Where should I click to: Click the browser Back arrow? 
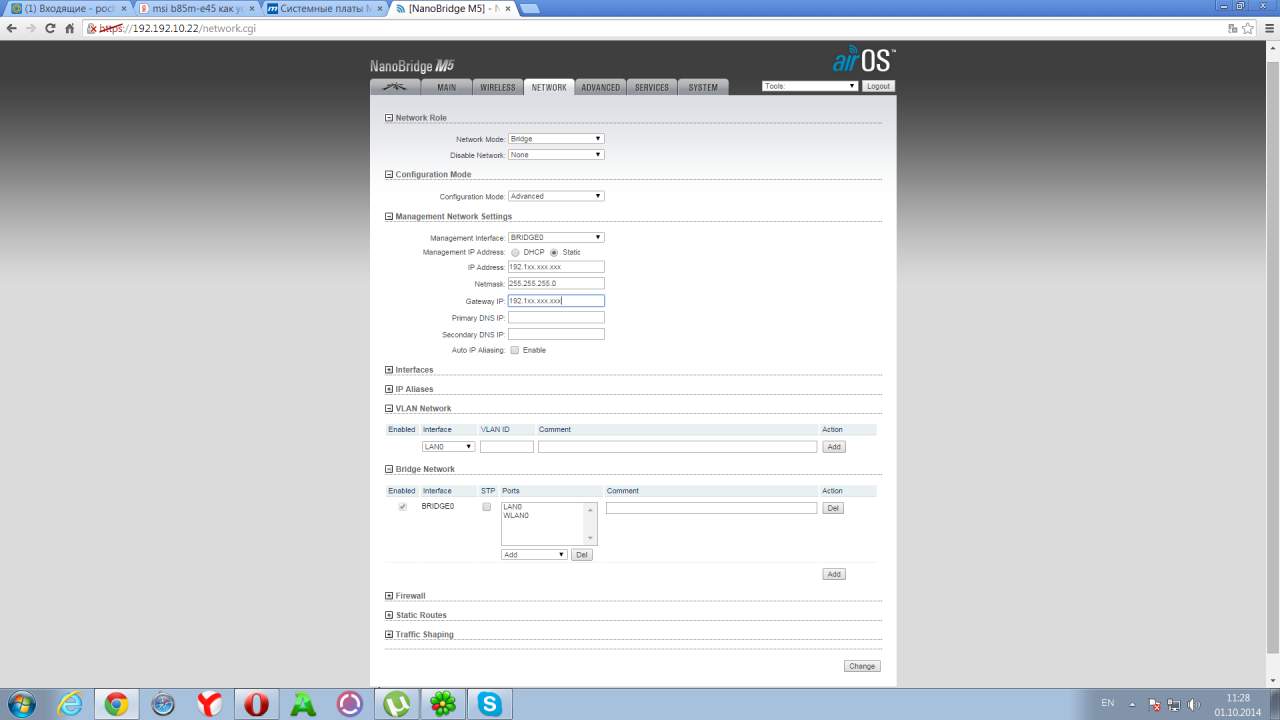[12, 28]
